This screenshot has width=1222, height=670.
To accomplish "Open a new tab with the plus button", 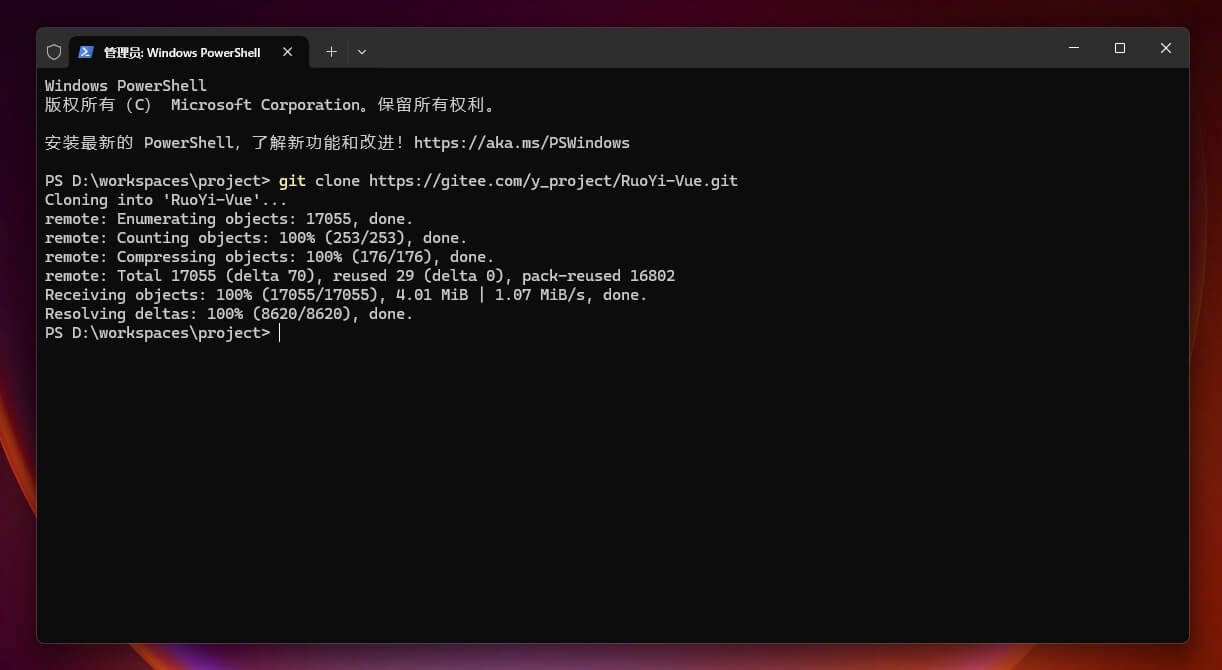I will (331, 52).
